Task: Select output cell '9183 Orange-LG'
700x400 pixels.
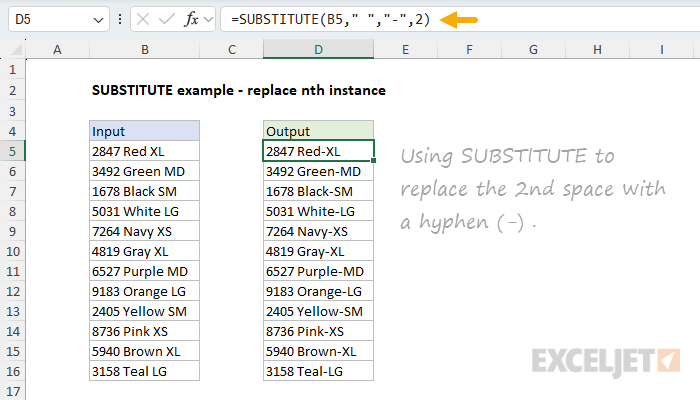Action: 318,292
